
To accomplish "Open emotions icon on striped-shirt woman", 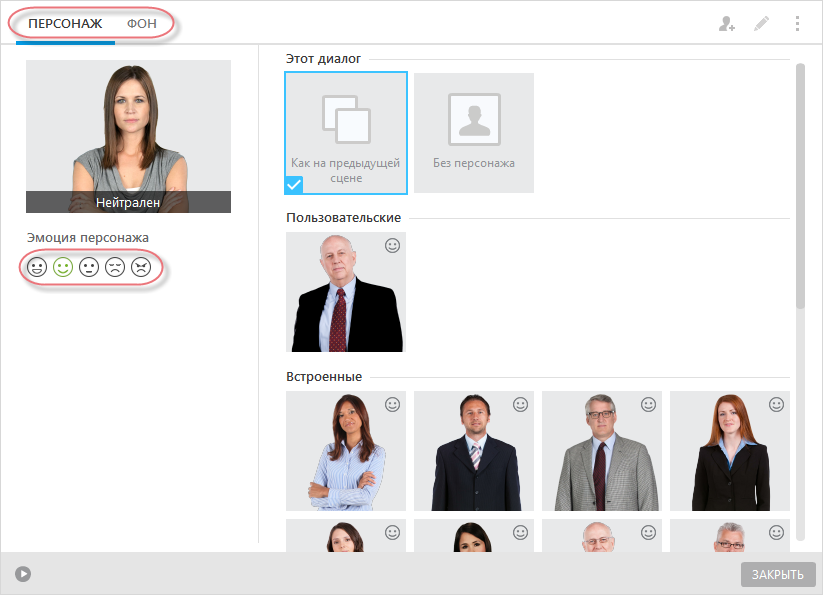I will [393, 405].
